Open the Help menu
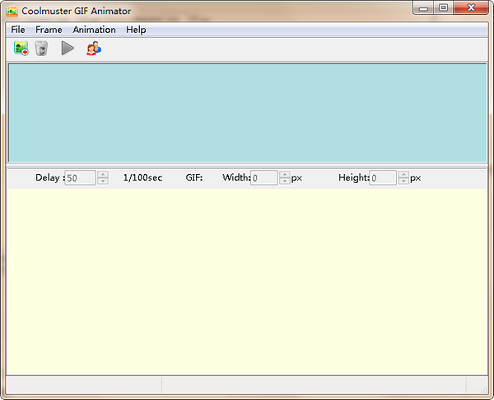Screen dimensions: 494x400 (x=136, y=30)
